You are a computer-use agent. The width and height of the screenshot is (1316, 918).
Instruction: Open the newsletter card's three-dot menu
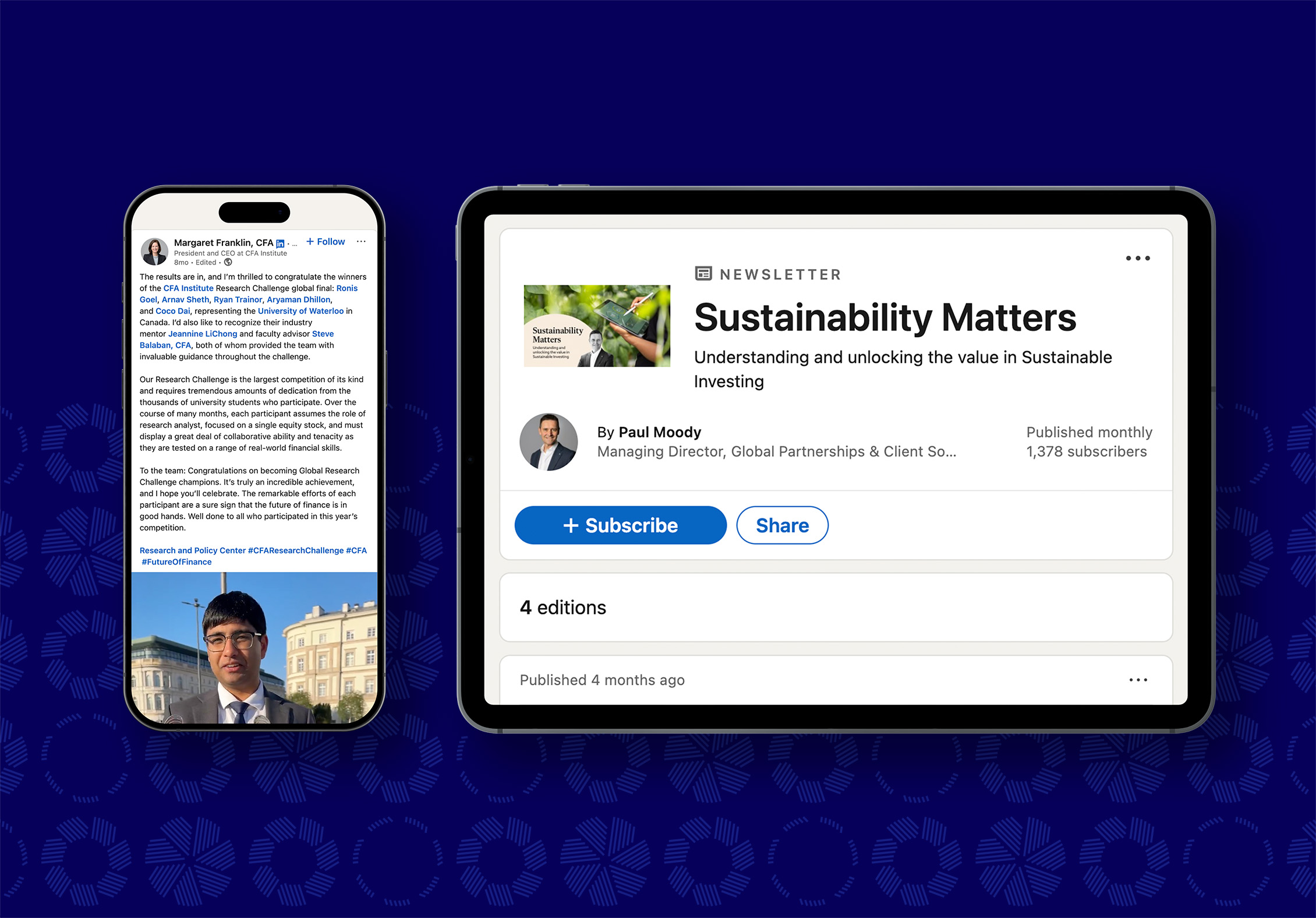click(x=1138, y=258)
